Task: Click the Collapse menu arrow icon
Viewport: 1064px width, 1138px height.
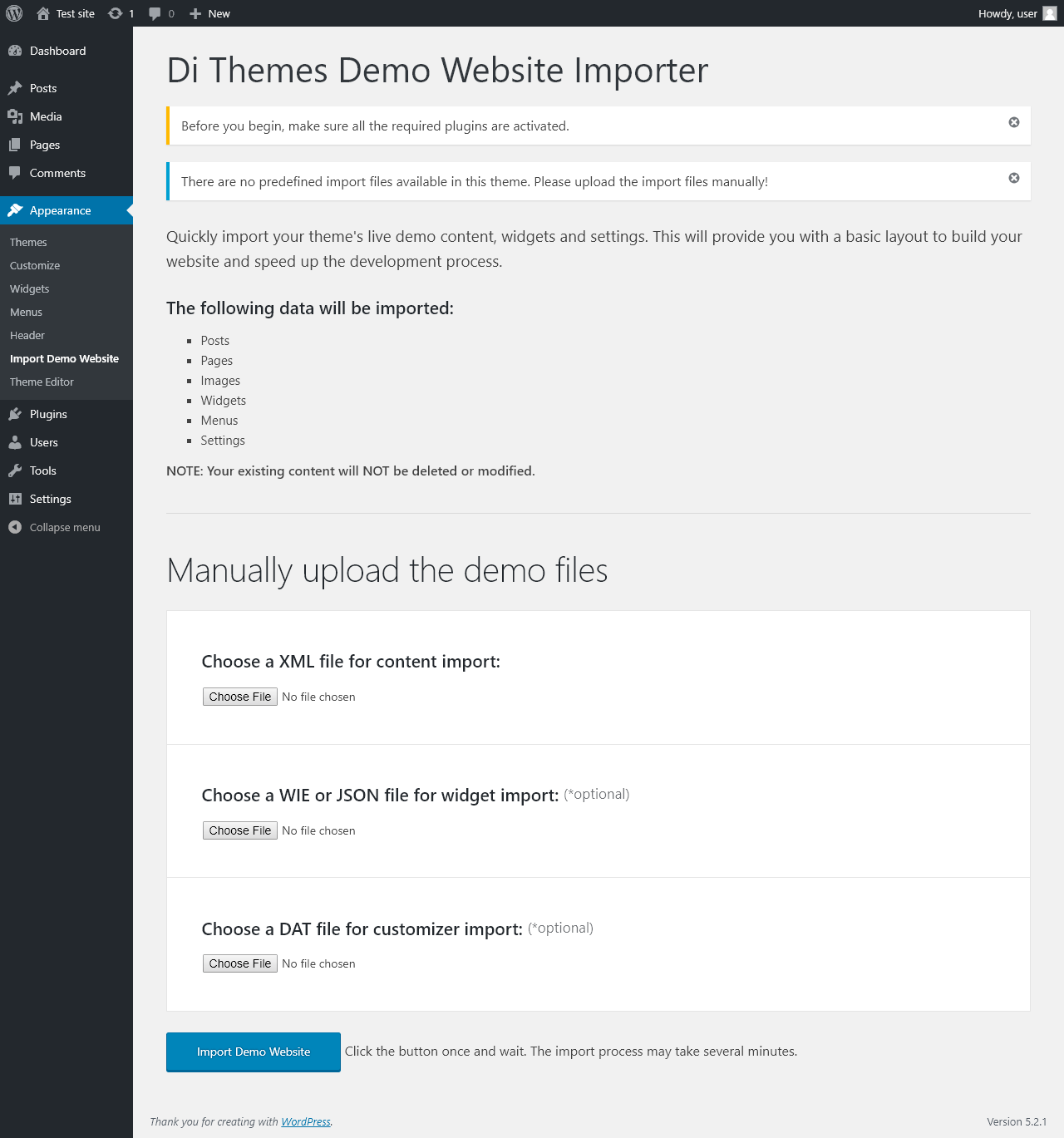Action: [x=15, y=527]
